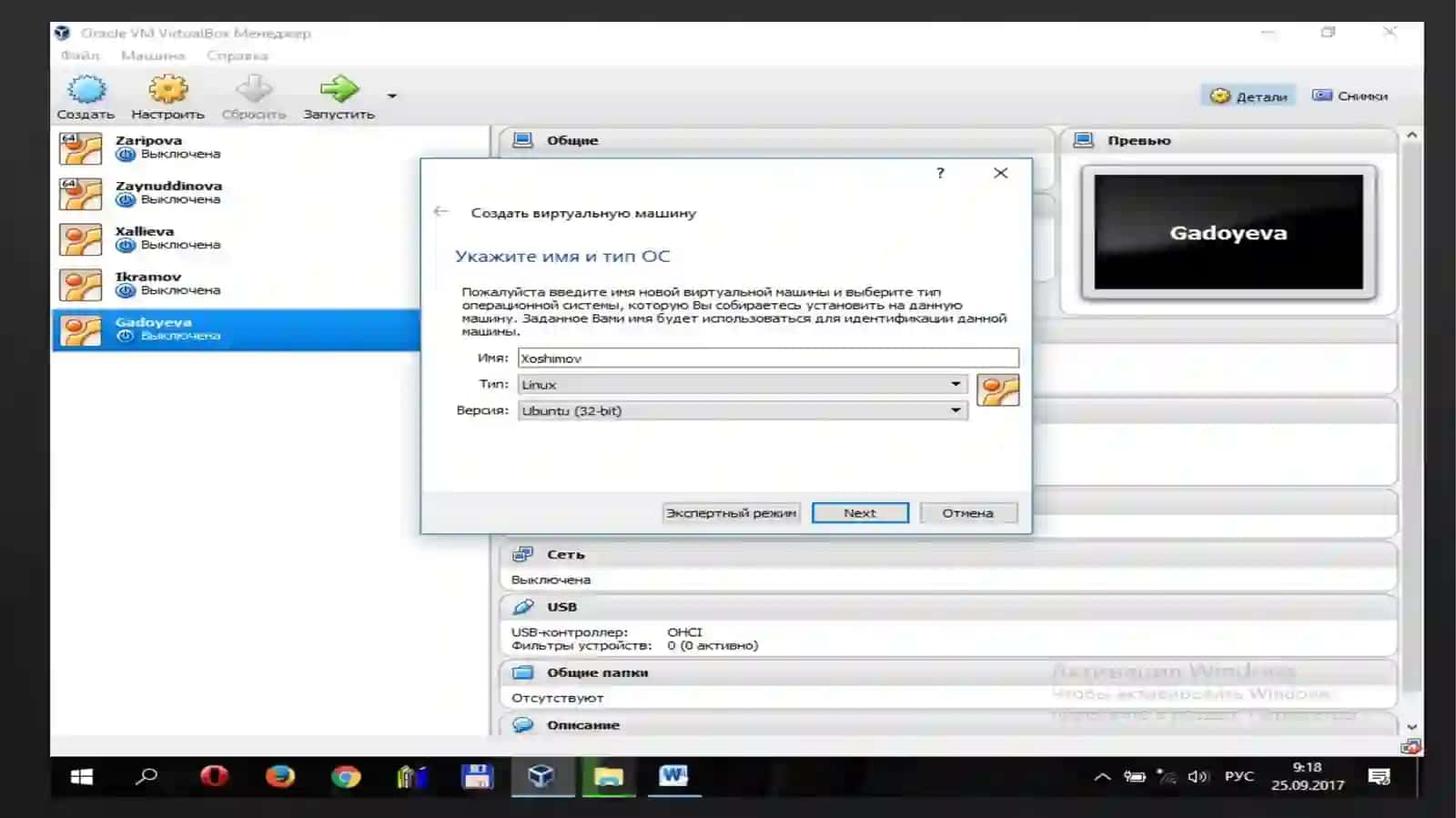Image resolution: width=1456 pixels, height=818 pixels.
Task: Open the Windows Start menu
Action: 82,776
